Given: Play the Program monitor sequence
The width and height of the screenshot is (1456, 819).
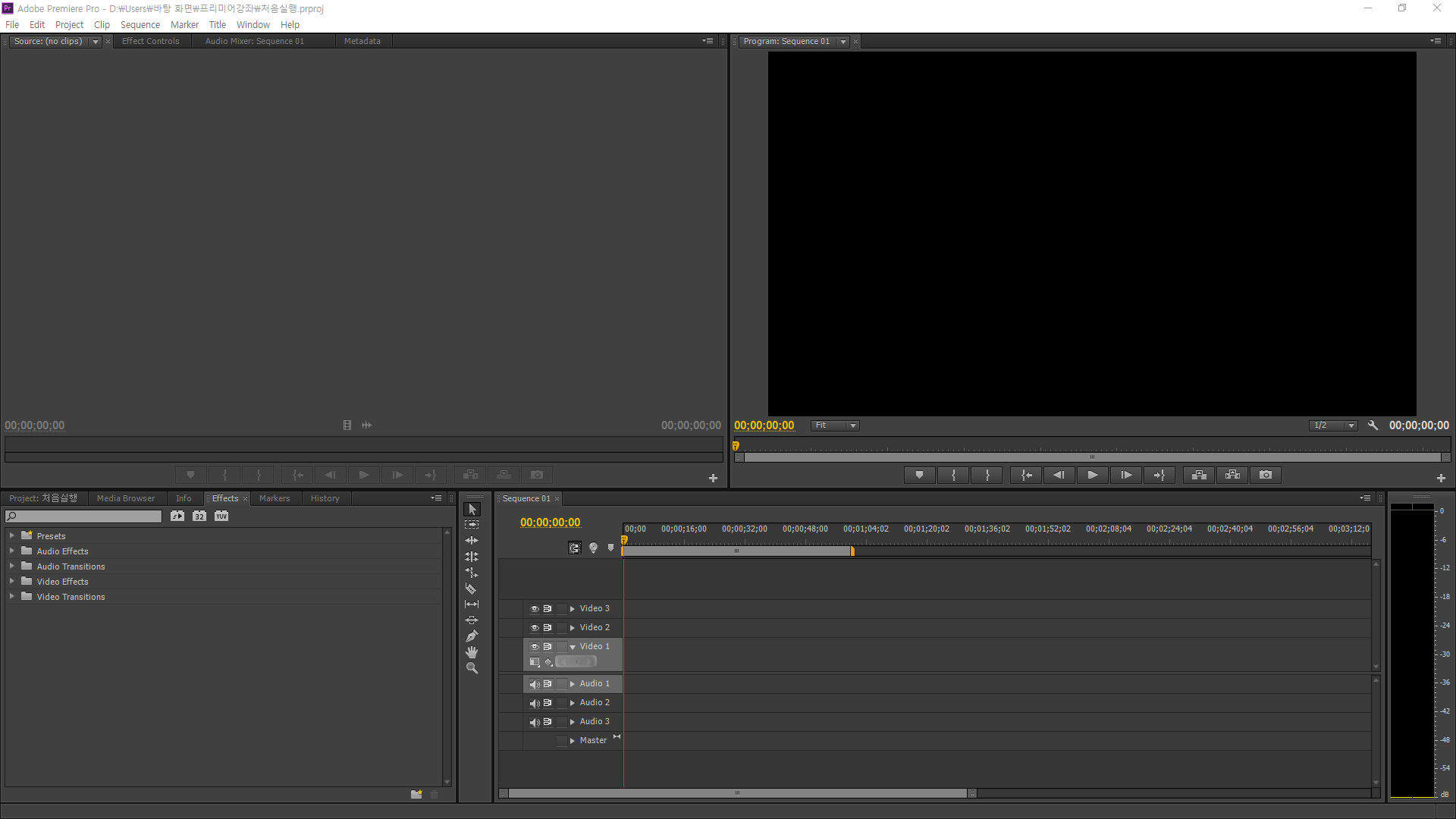Looking at the screenshot, I should click(x=1092, y=475).
